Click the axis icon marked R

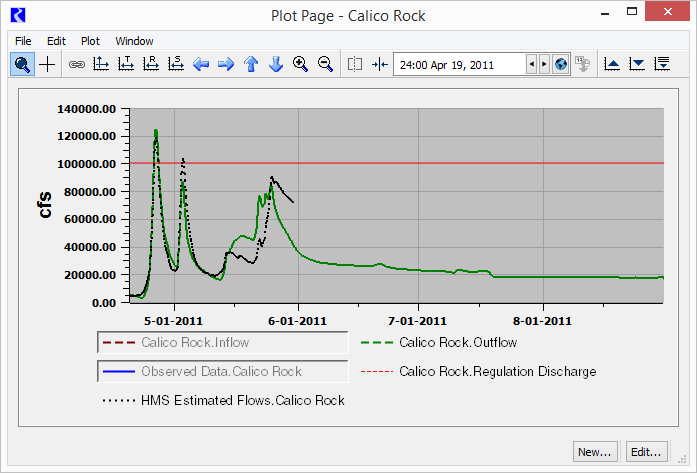point(151,64)
